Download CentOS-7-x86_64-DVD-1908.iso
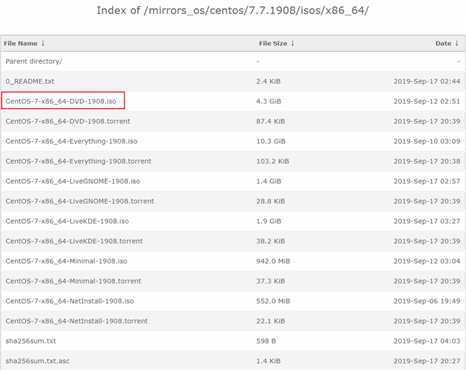This screenshot has height=371, width=466. pyautogui.click(x=61, y=101)
